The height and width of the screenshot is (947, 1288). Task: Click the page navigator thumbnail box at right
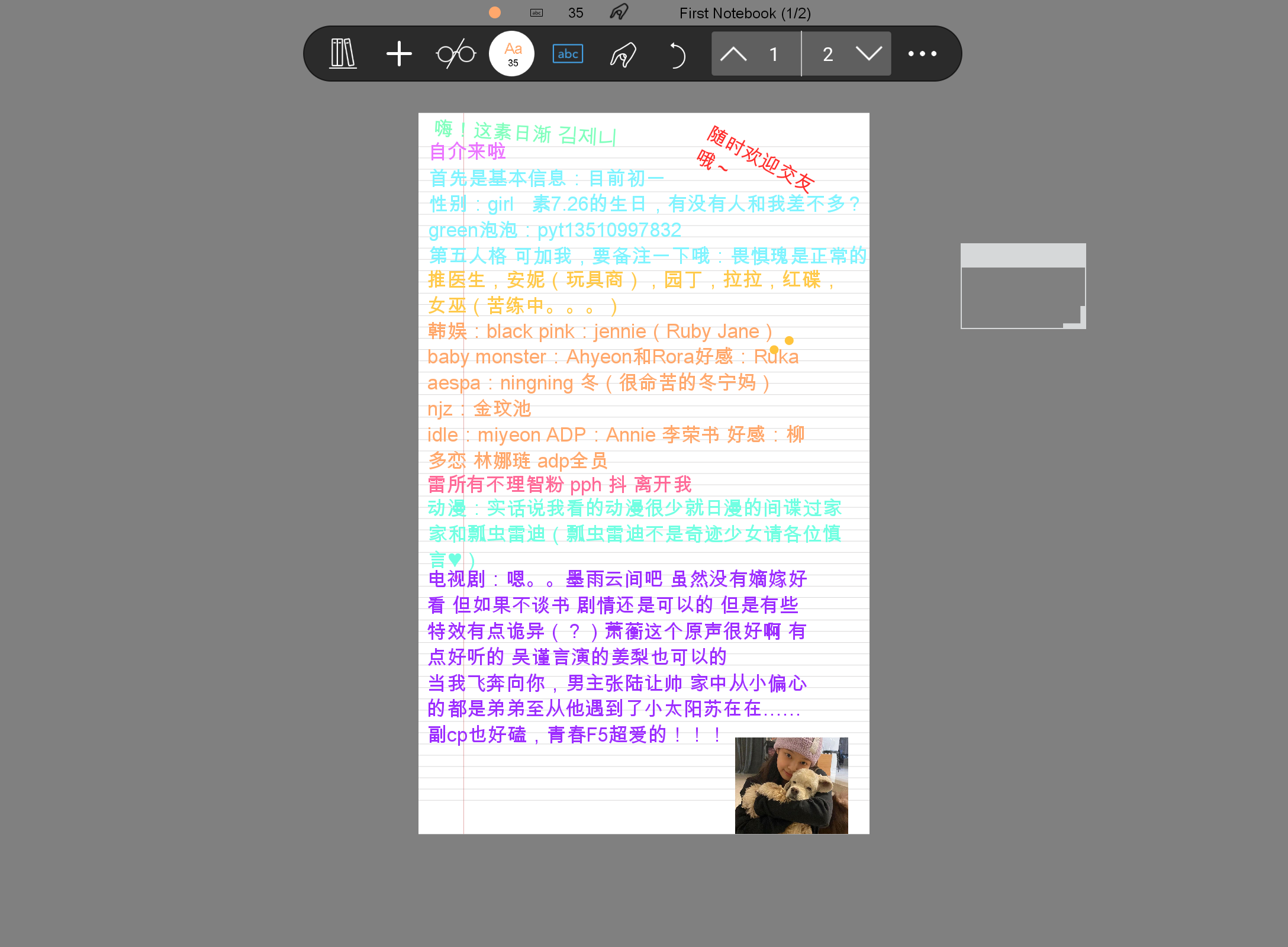click(1023, 286)
